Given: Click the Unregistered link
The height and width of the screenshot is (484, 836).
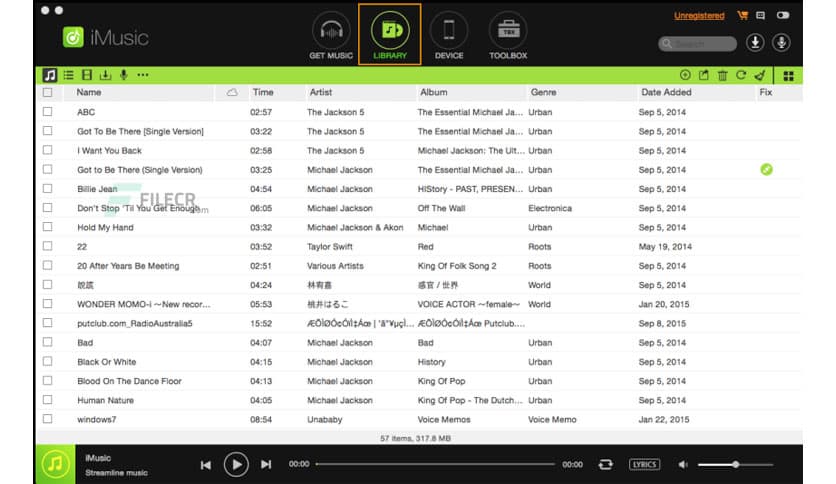Looking at the screenshot, I should 699,15.
